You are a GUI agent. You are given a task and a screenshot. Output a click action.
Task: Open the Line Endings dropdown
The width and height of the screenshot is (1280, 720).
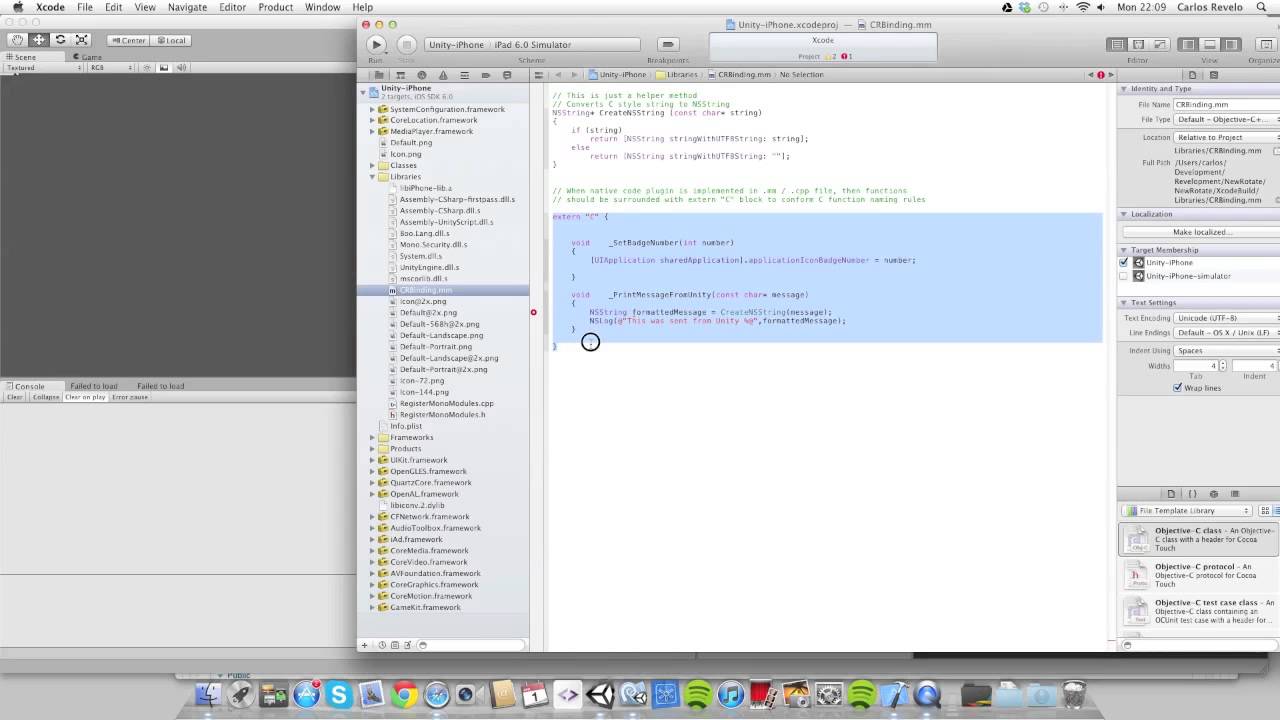point(1227,332)
